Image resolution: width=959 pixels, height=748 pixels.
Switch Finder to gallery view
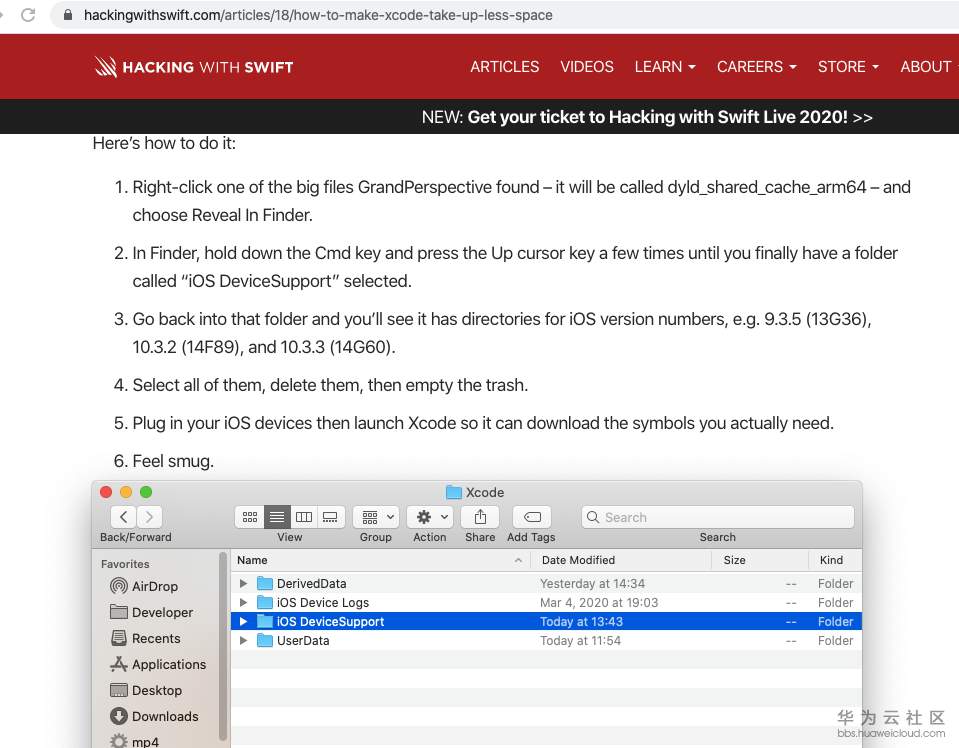click(330, 517)
